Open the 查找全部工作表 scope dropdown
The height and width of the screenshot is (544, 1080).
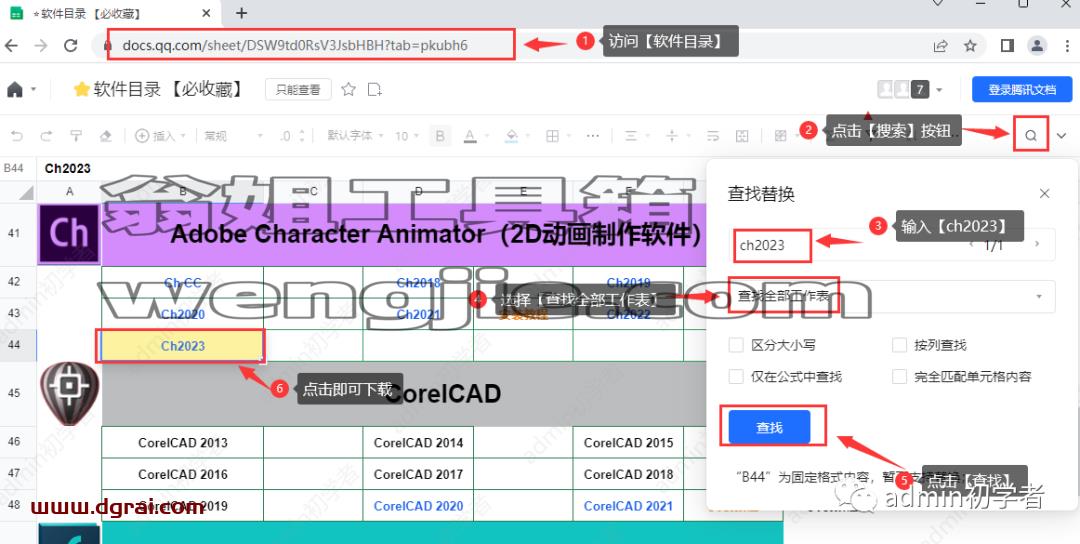point(891,296)
